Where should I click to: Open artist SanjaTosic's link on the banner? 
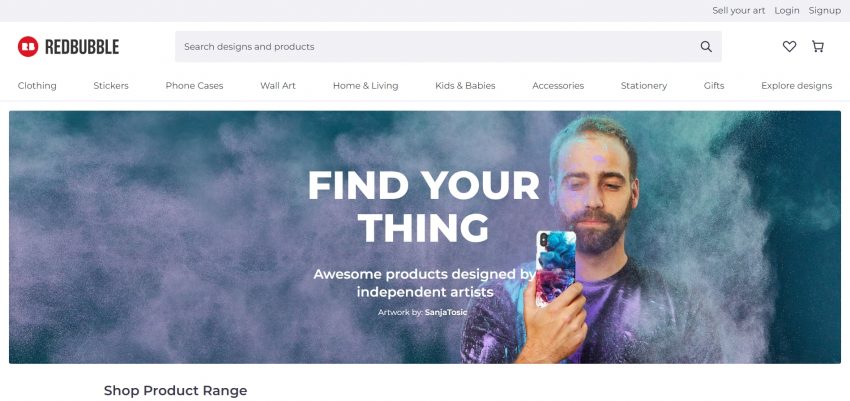pos(446,312)
